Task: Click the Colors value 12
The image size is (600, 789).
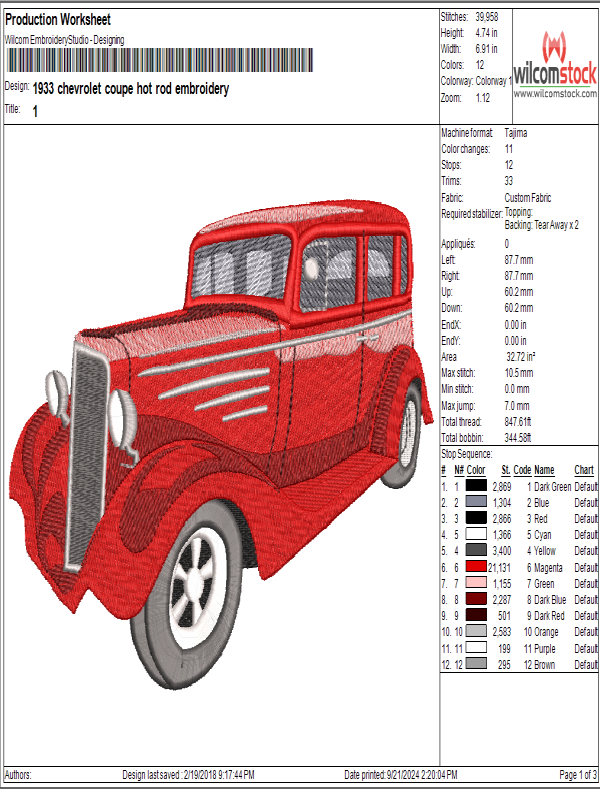Action: 480,65
